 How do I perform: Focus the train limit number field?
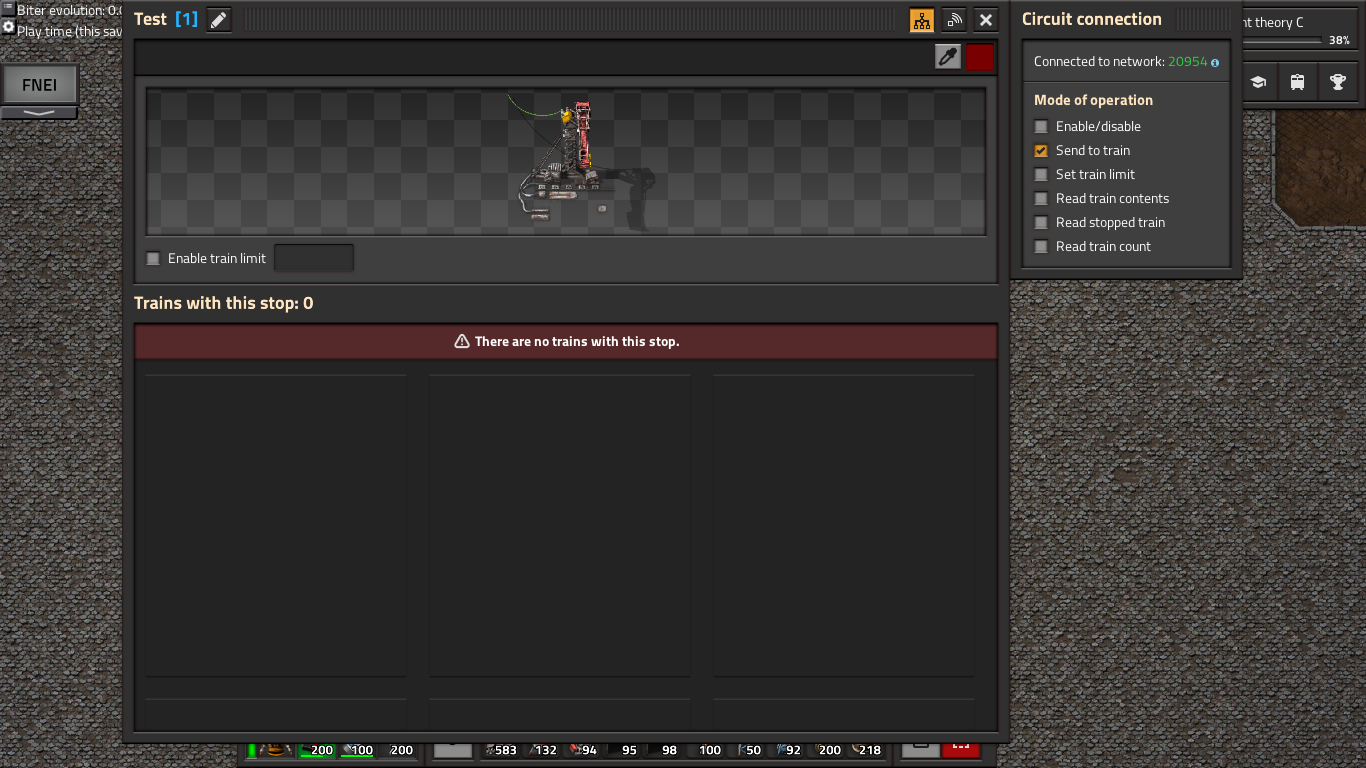(314, 258)
